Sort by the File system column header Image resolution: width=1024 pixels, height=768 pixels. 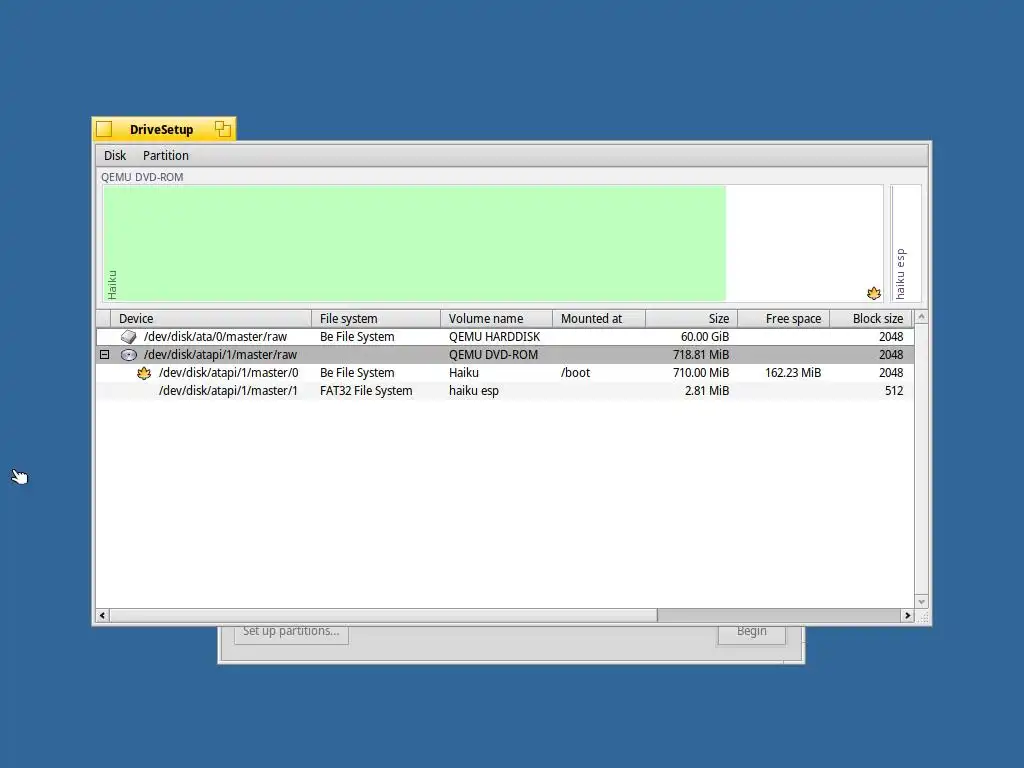[x=376, y=319]
